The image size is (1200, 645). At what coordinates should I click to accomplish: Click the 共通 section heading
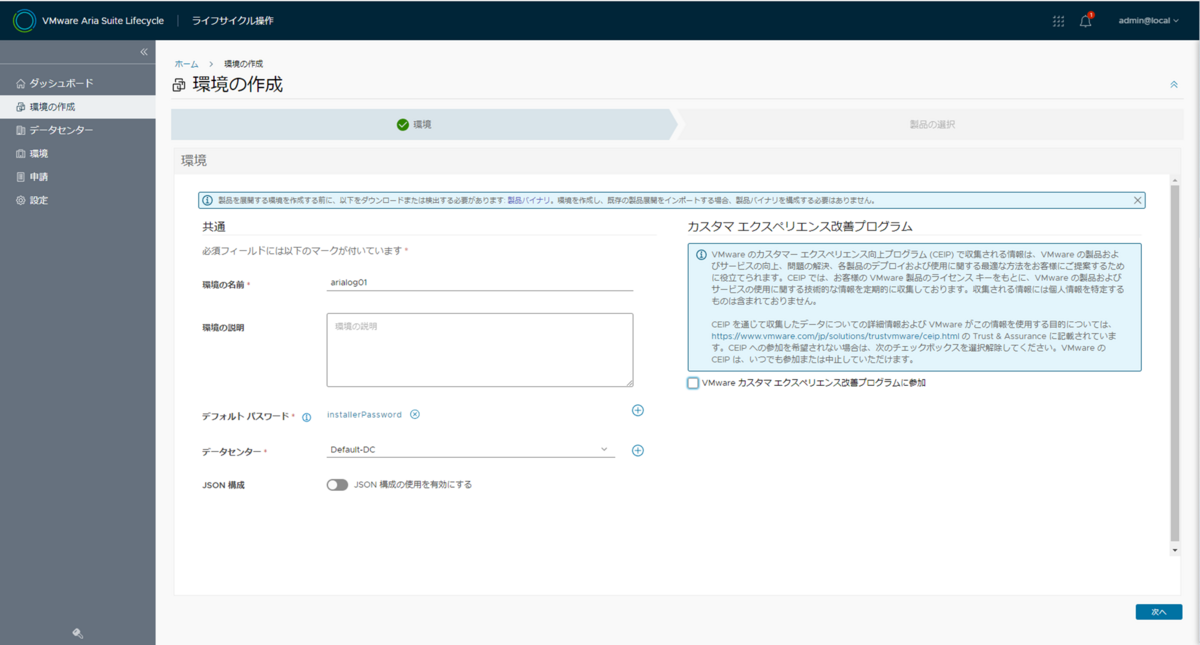point(214,227)
